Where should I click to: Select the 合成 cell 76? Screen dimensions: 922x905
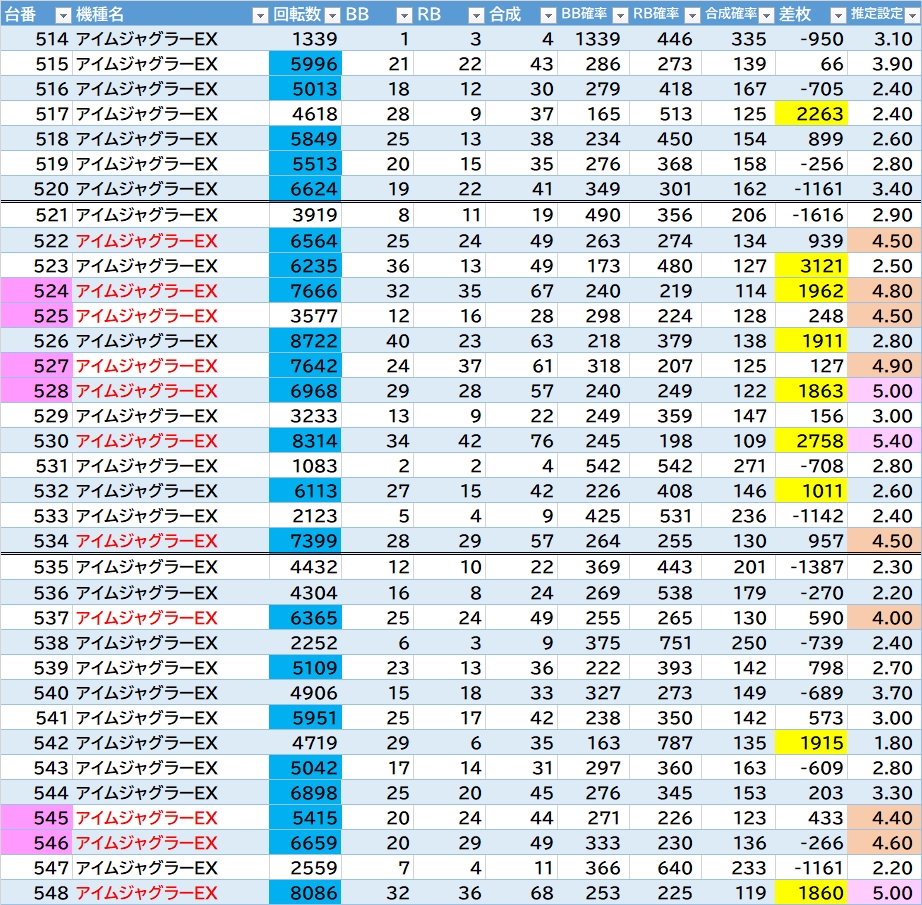522,440
